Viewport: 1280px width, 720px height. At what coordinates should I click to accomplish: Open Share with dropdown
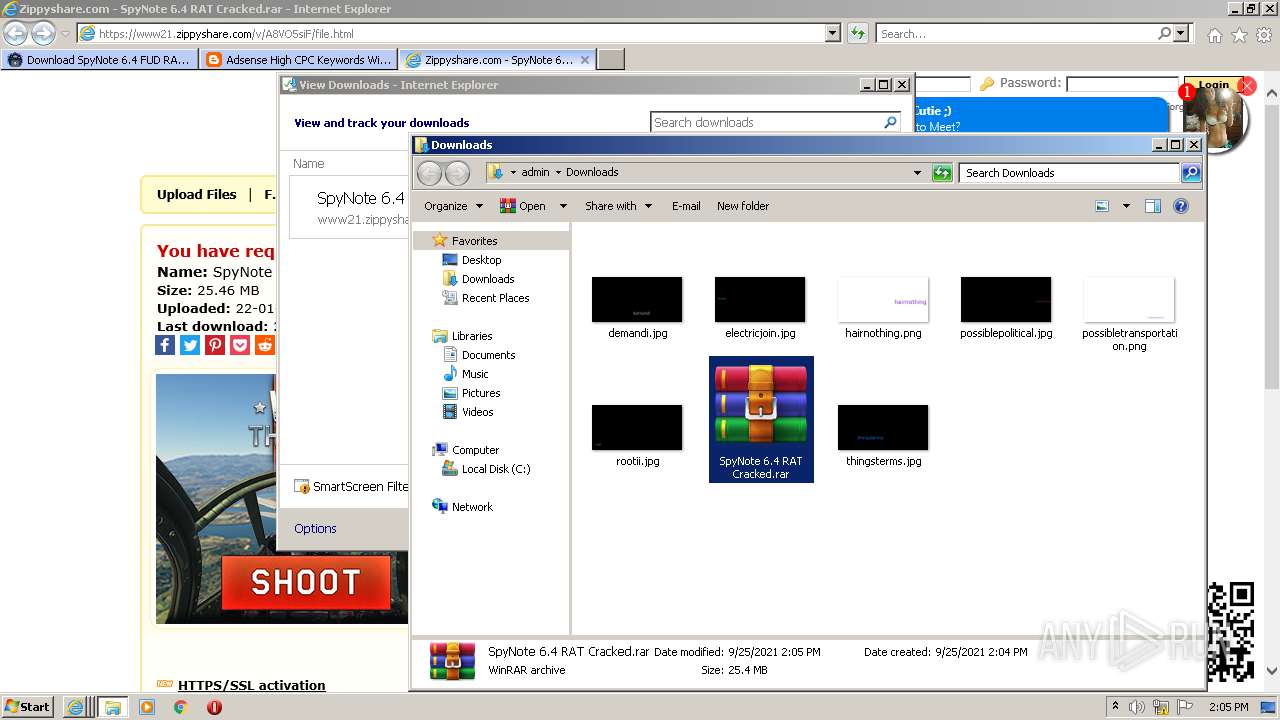(x=618, y=206)
